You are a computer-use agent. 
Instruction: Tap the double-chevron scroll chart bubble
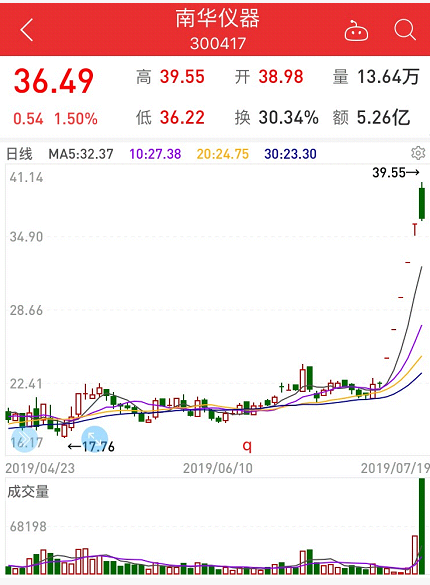[x=25, y=439]
